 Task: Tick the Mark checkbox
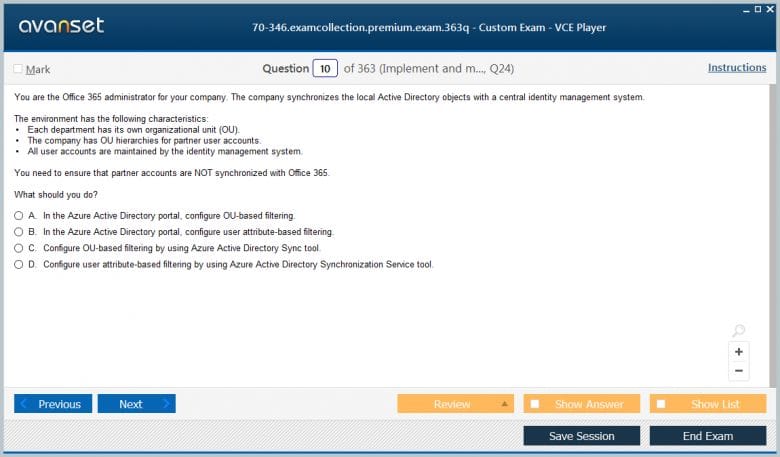pyautogui.click(x=18, y=69)
